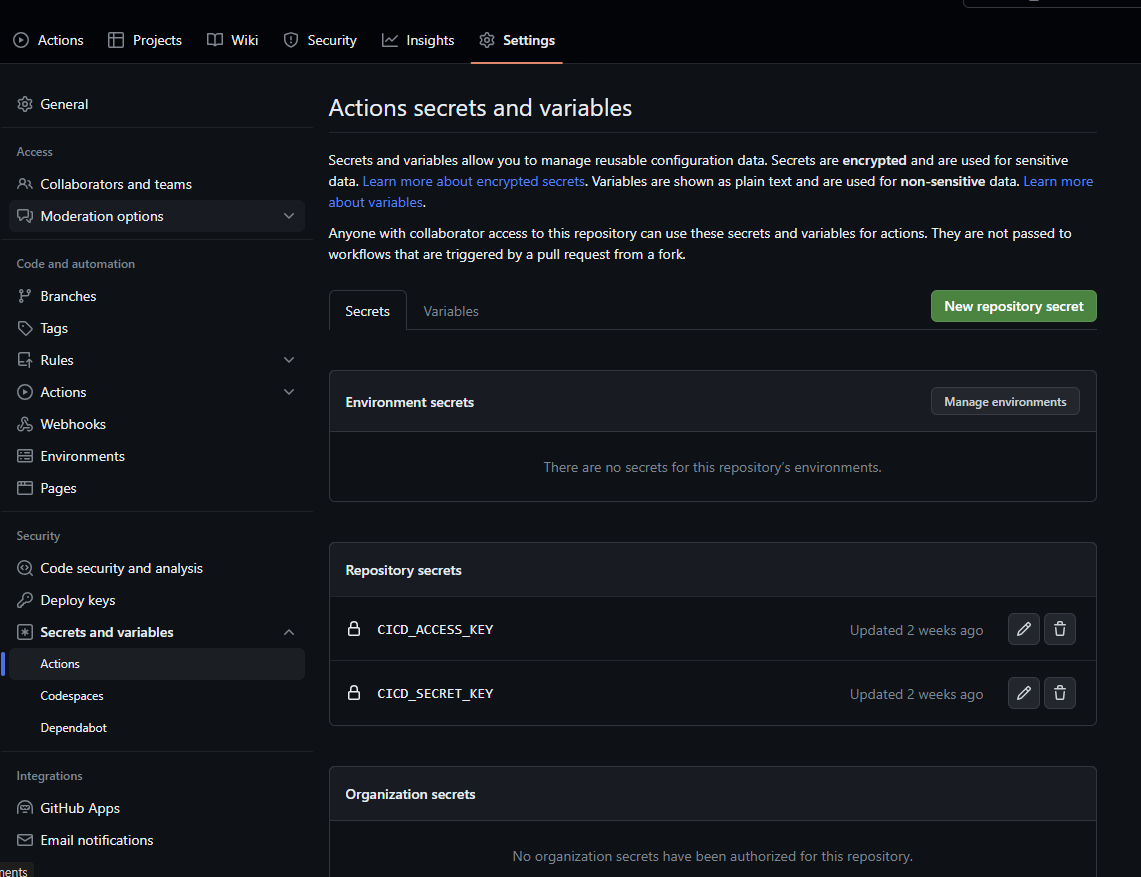The height and width of the screenshot is (877, 1141).
Task: Click the Projects table icon
Action: tap(116, 40)
